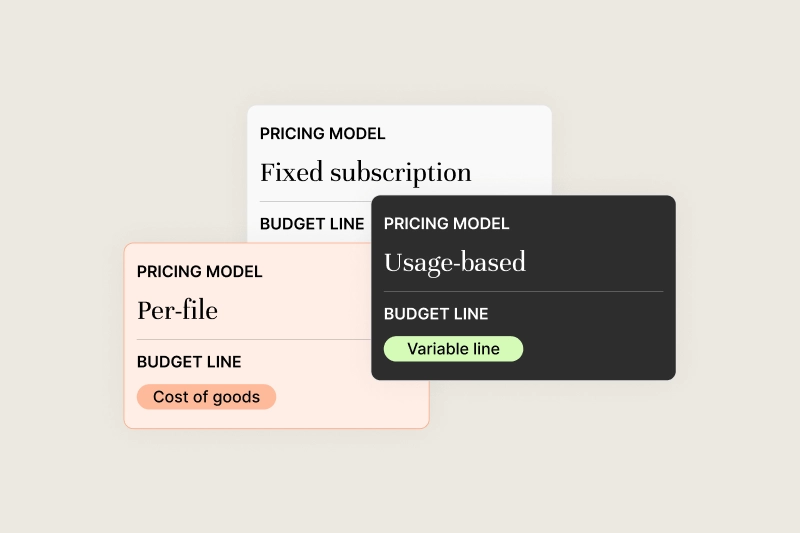800x533 pixels.
Task: Click the divider line under "Usage-based"
Action: (x=523, y=292)
